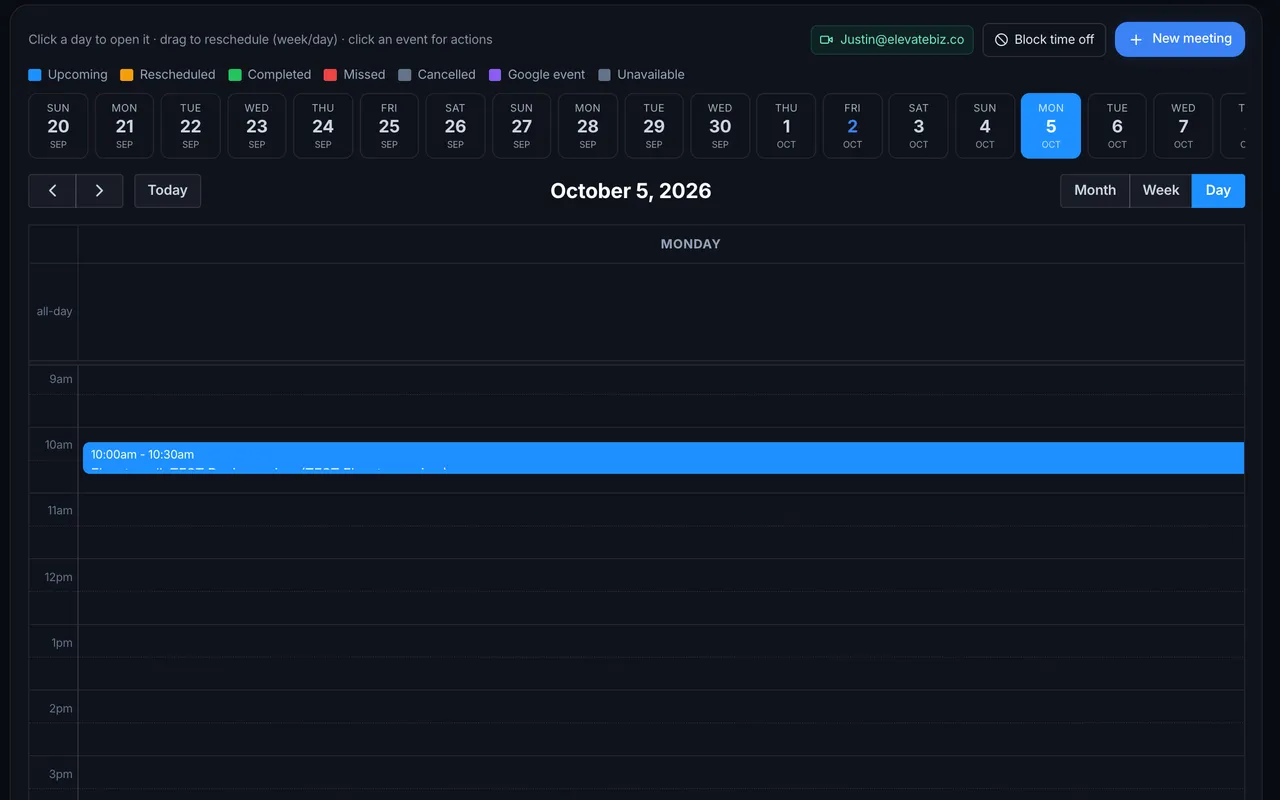Click the blocked circle icon in Block time off

[x=1001, y=40]
